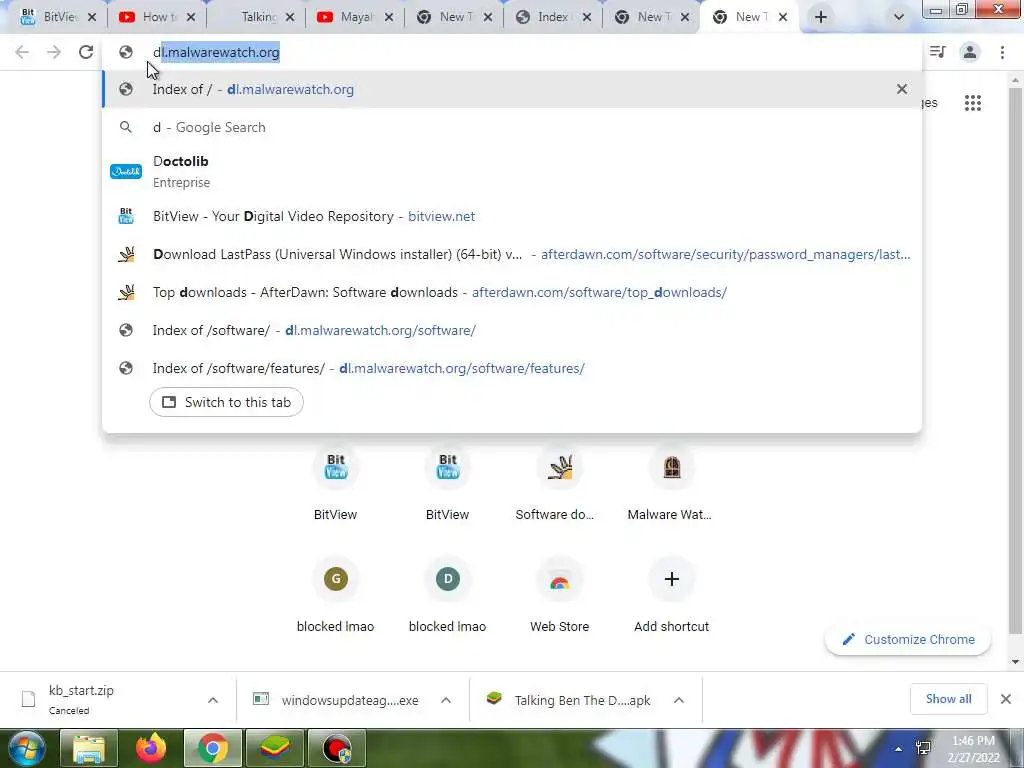
Task: Open the BitView Digital Video Repository suggestion
Action: 512,216
